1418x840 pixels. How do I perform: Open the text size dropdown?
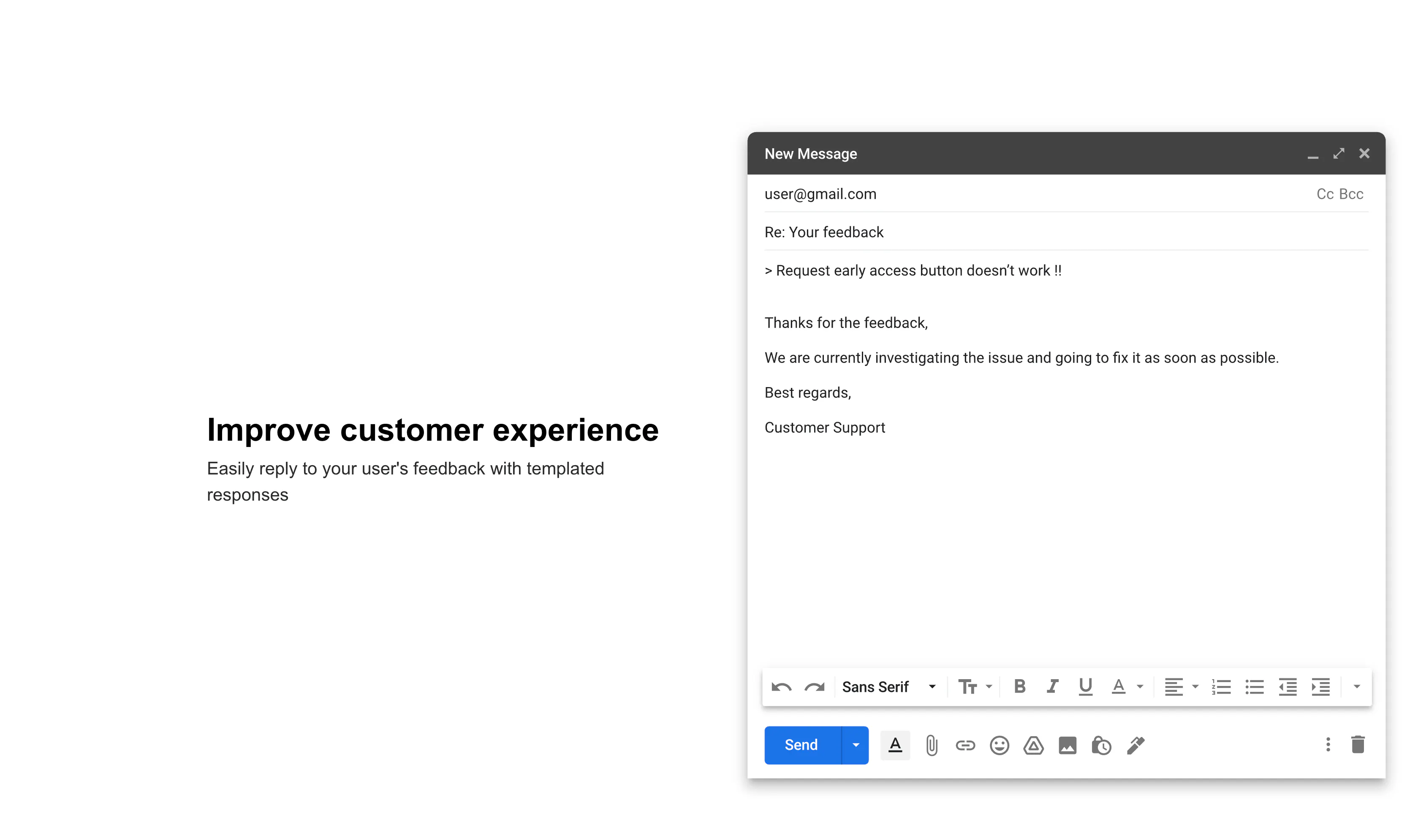[975, 687]
